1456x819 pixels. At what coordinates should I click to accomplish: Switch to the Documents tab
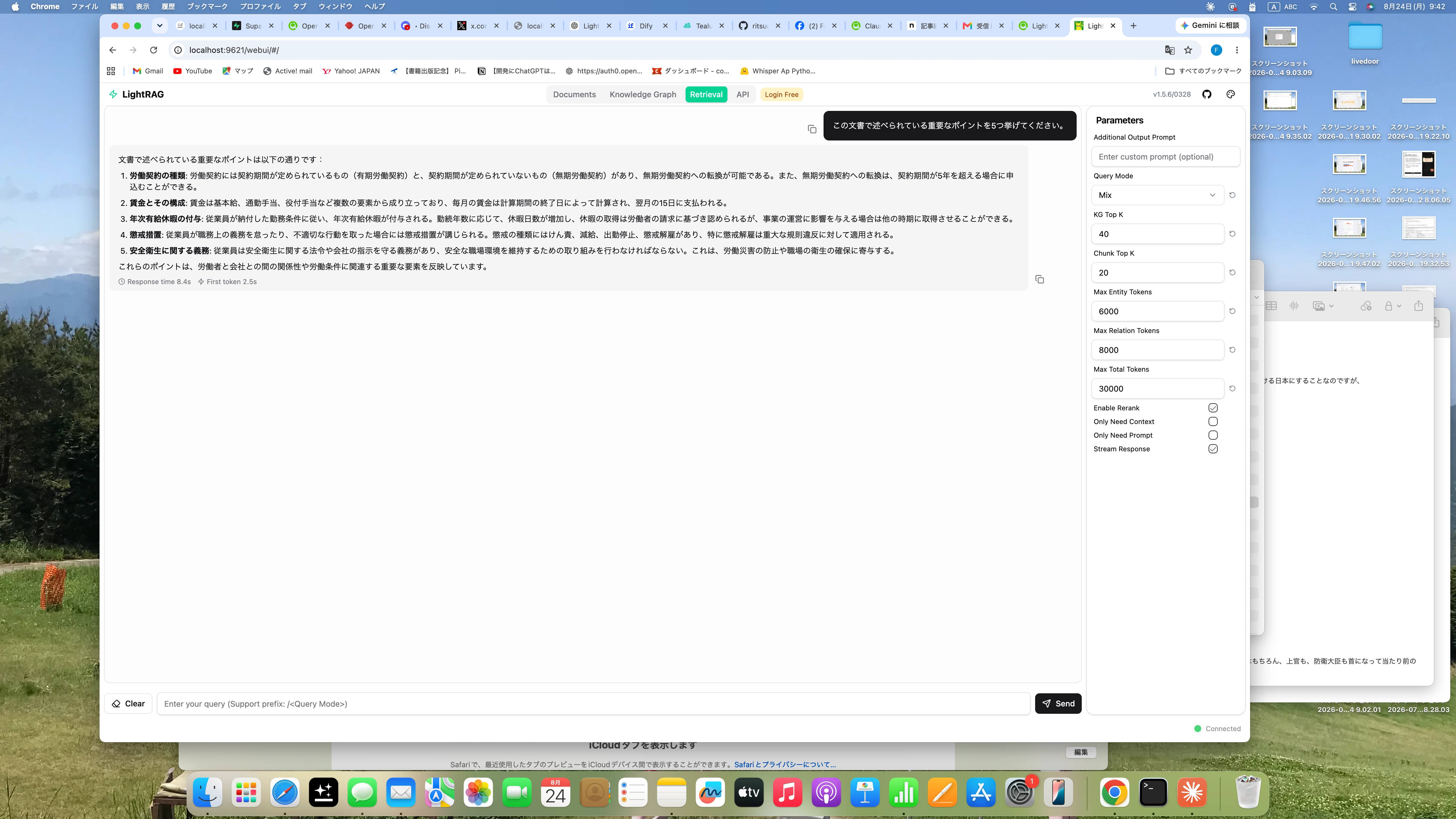574,94
